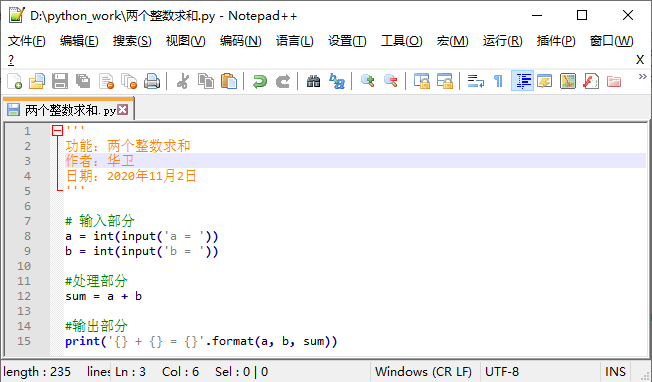
Task: Toggle synchronize horizontal scrolling icon
Action: tap(445, 81)
